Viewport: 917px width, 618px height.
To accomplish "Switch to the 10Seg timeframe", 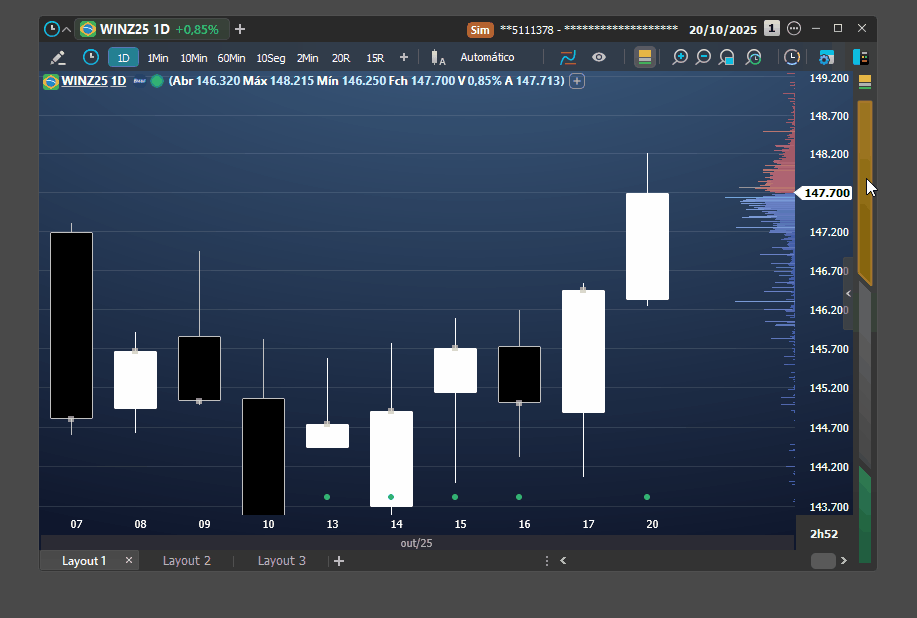I will [271, 58].
